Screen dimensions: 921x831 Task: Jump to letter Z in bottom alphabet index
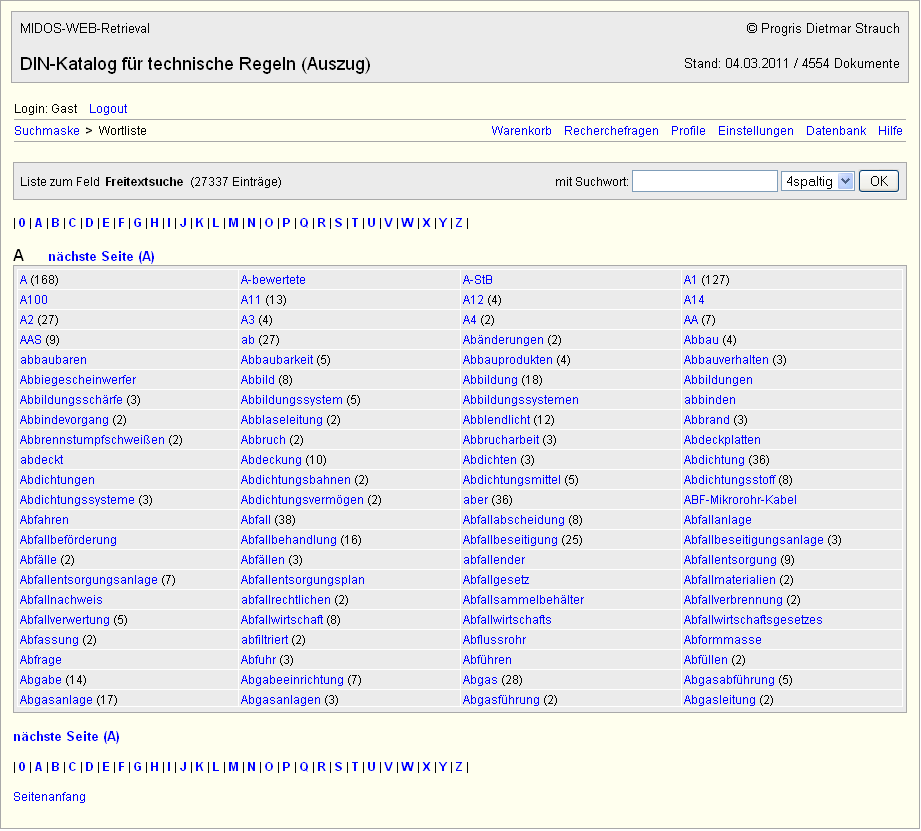pyautogui.click(x=459, y=767)
